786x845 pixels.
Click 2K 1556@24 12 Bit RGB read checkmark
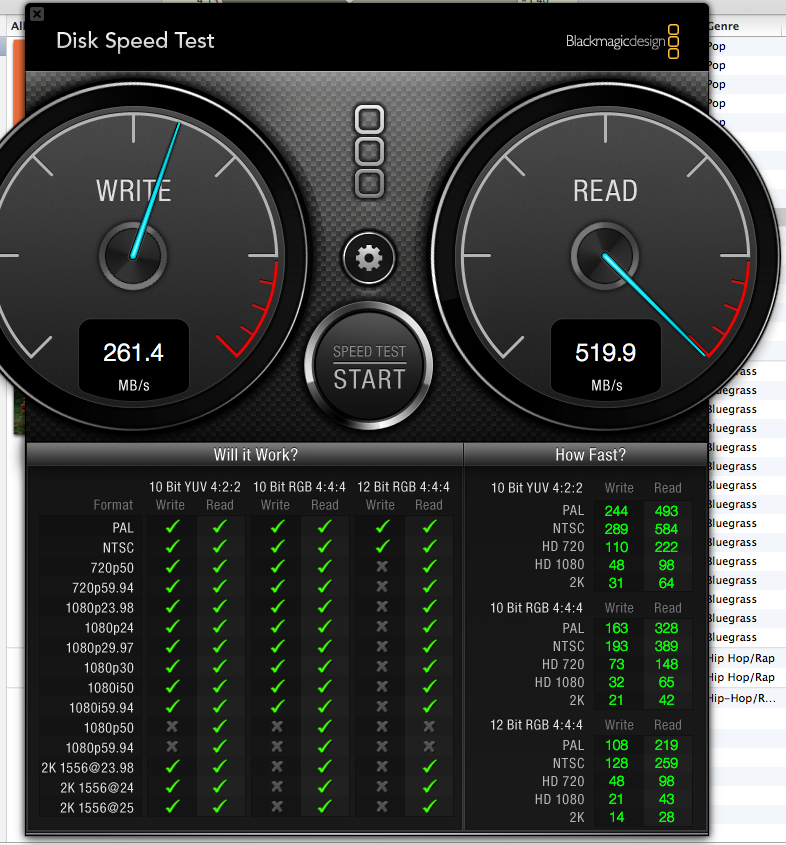click(x=429, y=786)
